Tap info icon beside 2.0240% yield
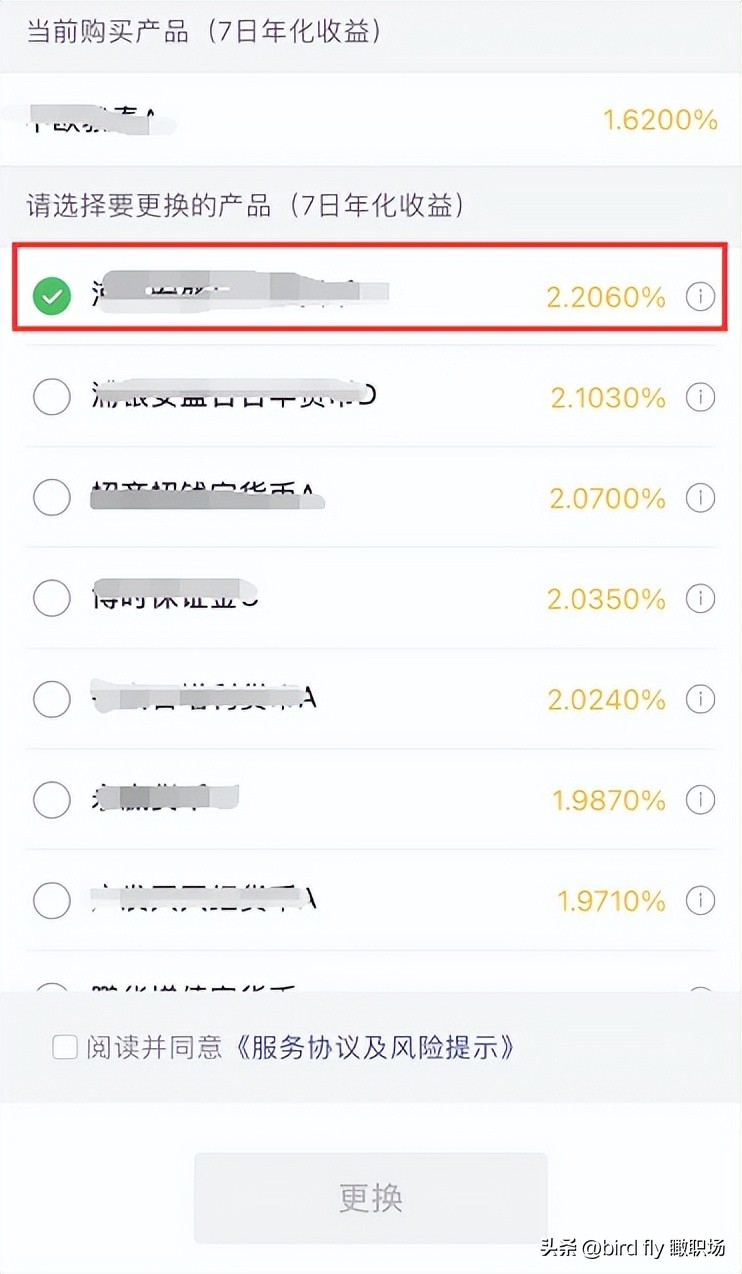 point(700,699)
